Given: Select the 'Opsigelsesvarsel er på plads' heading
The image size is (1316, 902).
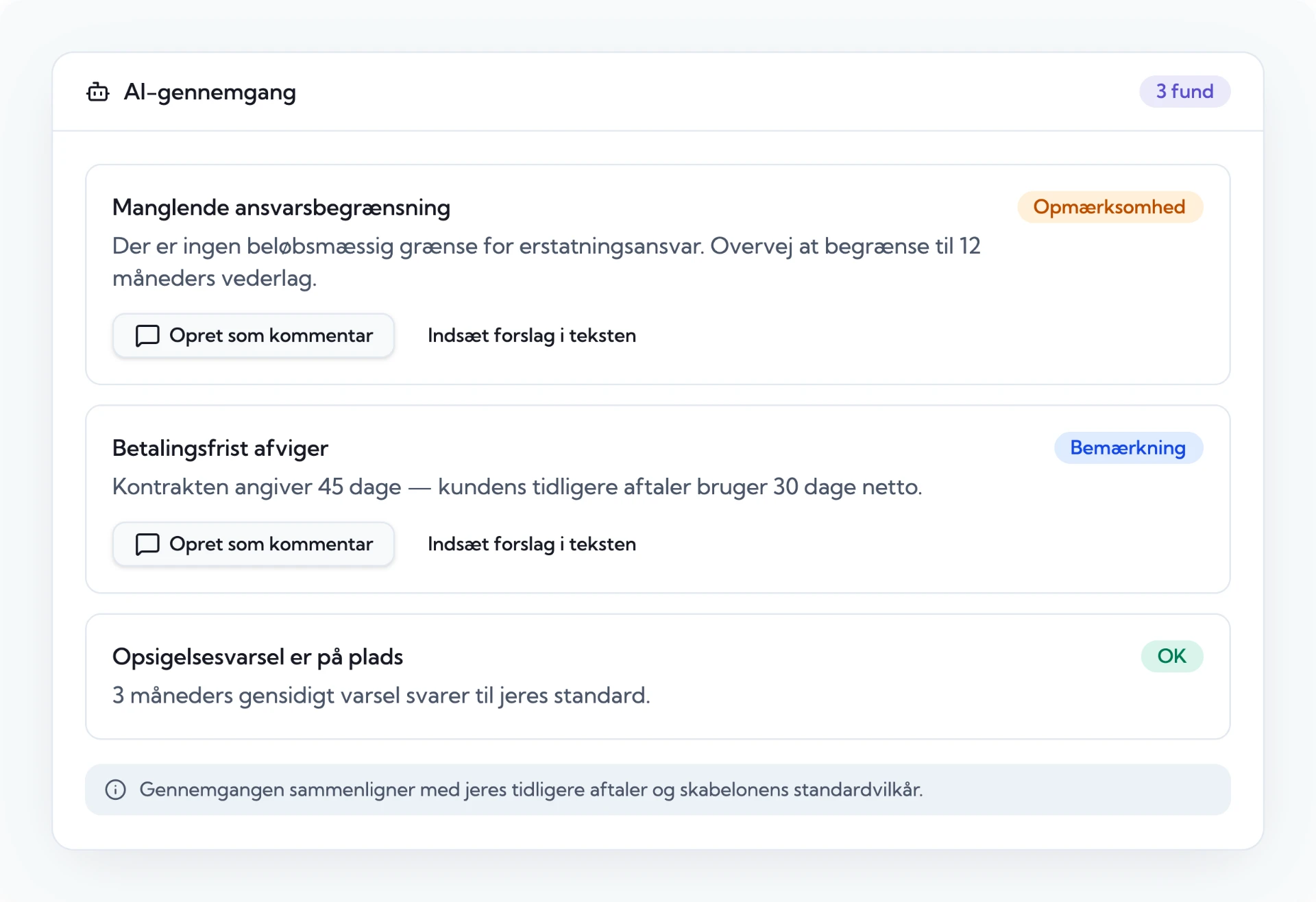Looking at the screenshot, I should [x=258, y=657].
